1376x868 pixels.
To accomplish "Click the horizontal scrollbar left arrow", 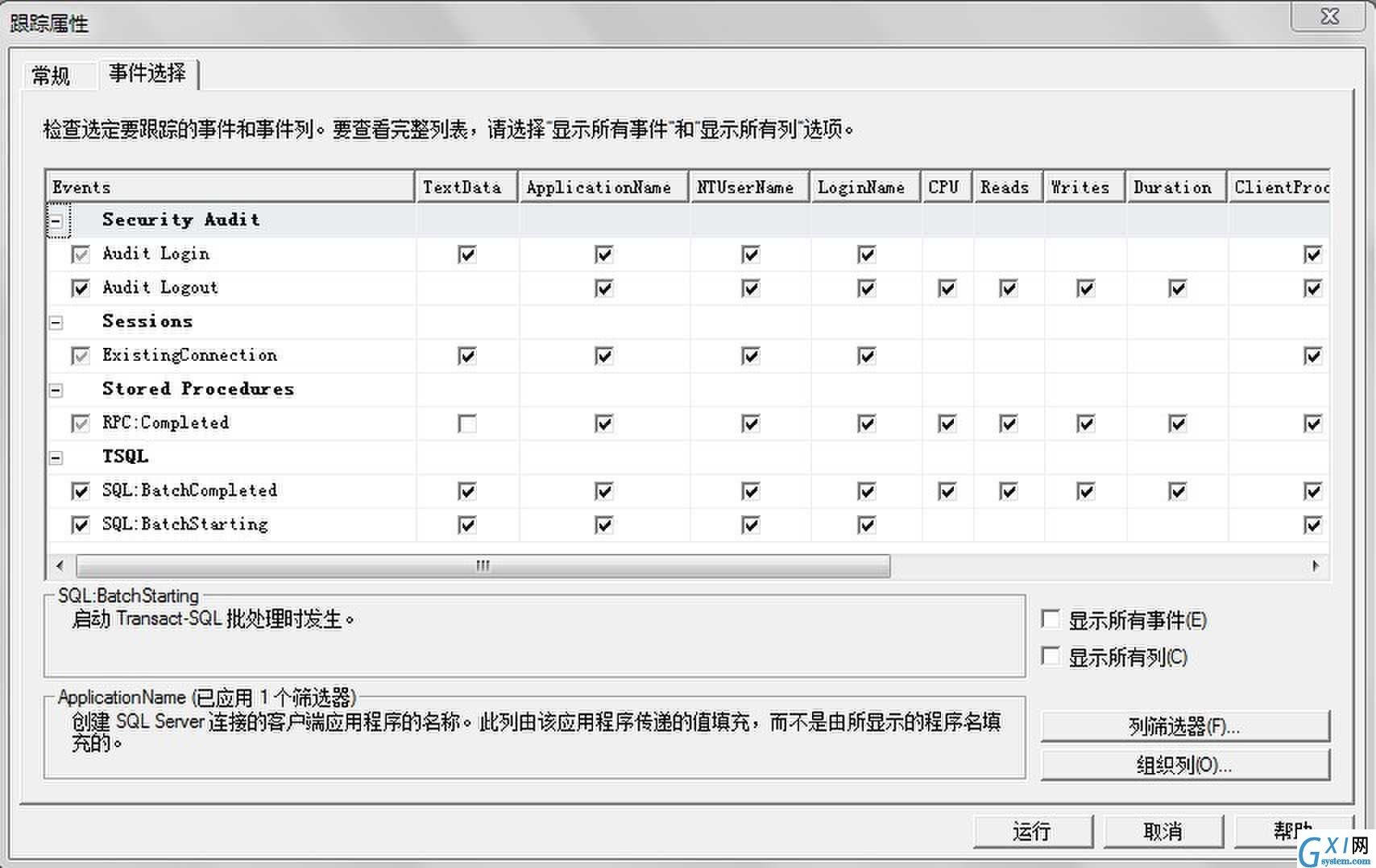I will (60, 566).
